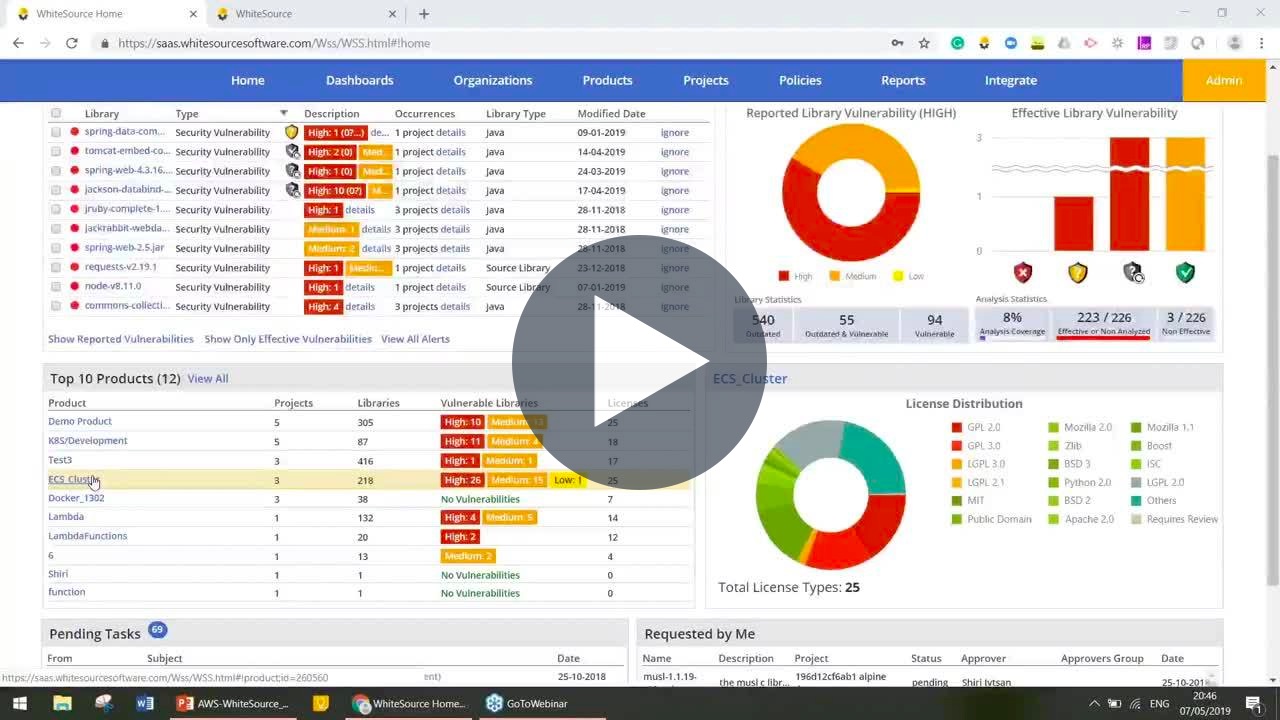Image resolution: width=1280 pixels, height=720 pixels.
Task: Click ignore on the spring-data-com row
Action: [675, 132]
